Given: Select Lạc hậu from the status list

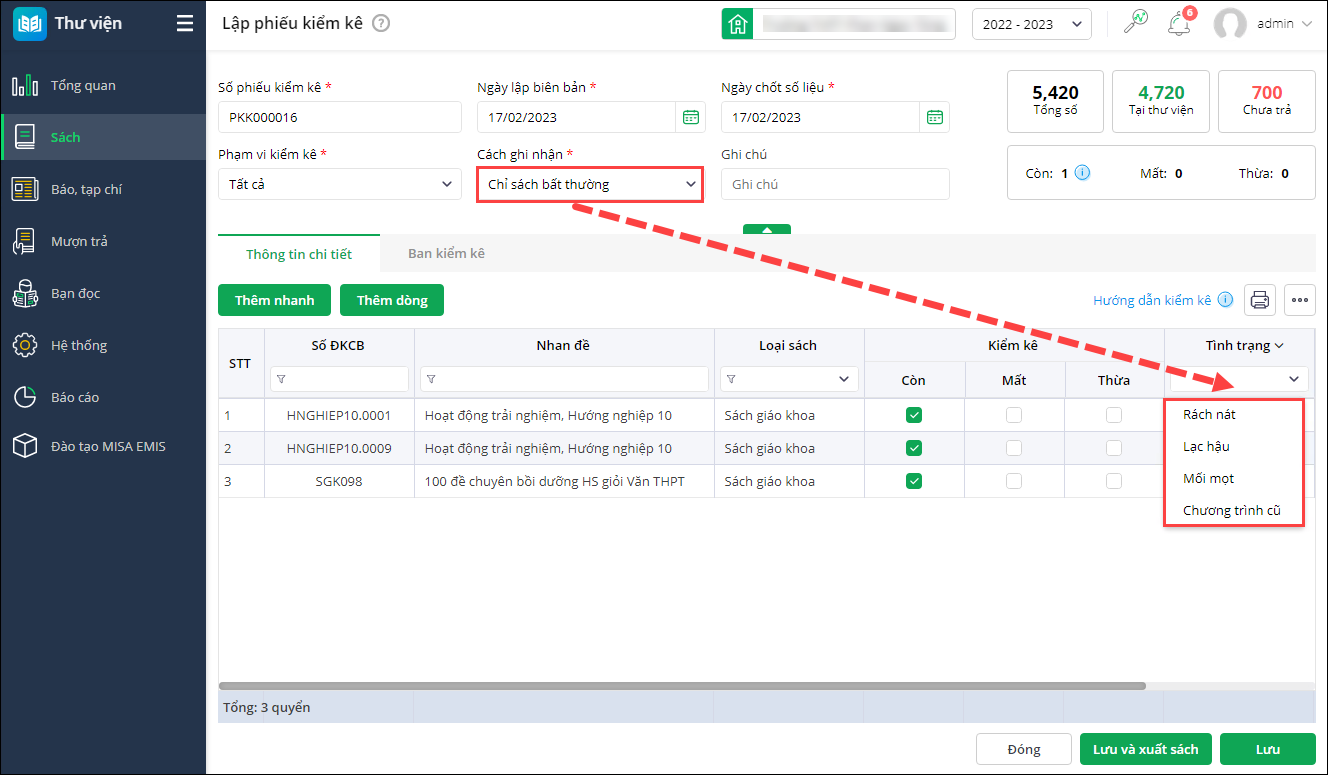Looking at the screenshot, I should click(x=1234, y=446).
